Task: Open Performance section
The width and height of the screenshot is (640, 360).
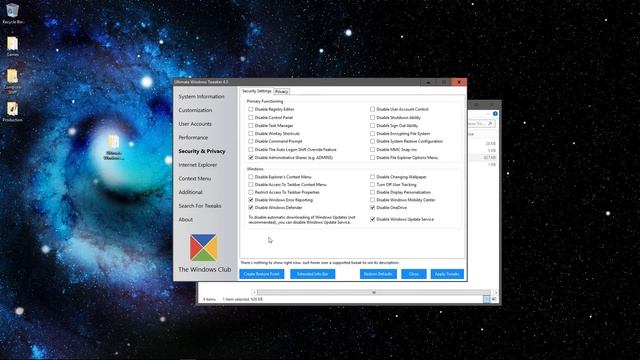Action: pyautogui.click(x=193, y=138)
